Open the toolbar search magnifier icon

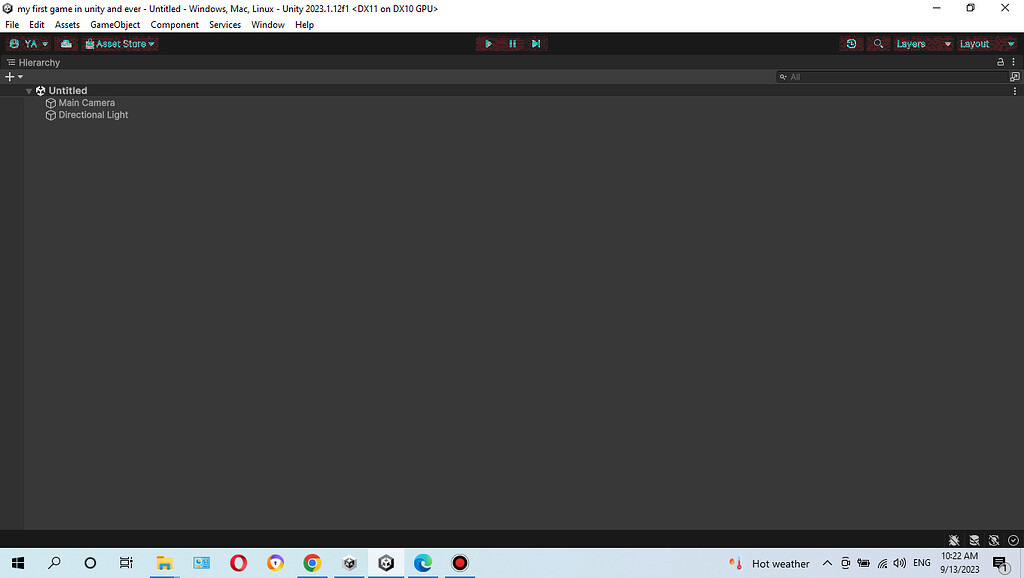[x=878, y=43]
